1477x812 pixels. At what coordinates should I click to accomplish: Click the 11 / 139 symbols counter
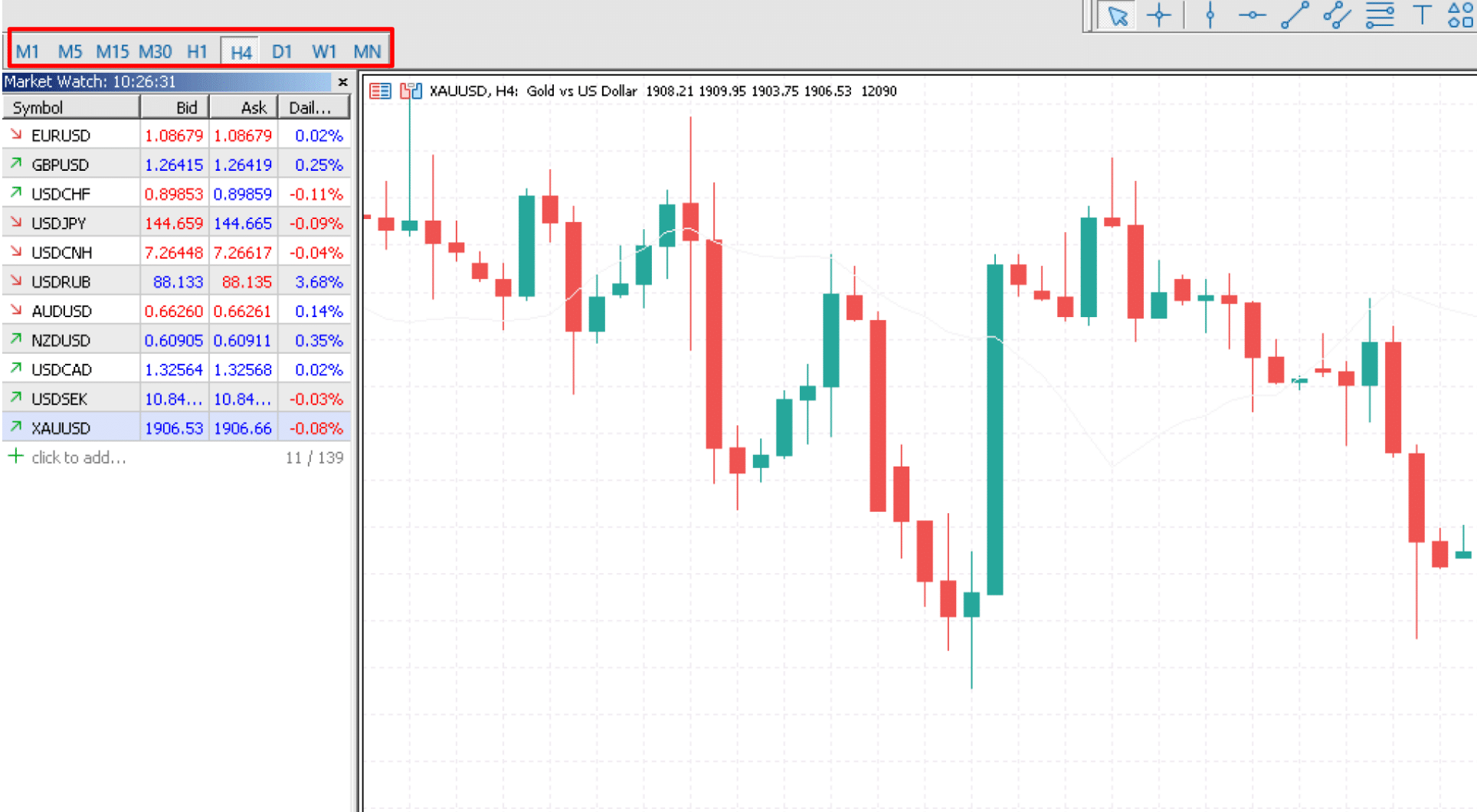coord(314,457)
